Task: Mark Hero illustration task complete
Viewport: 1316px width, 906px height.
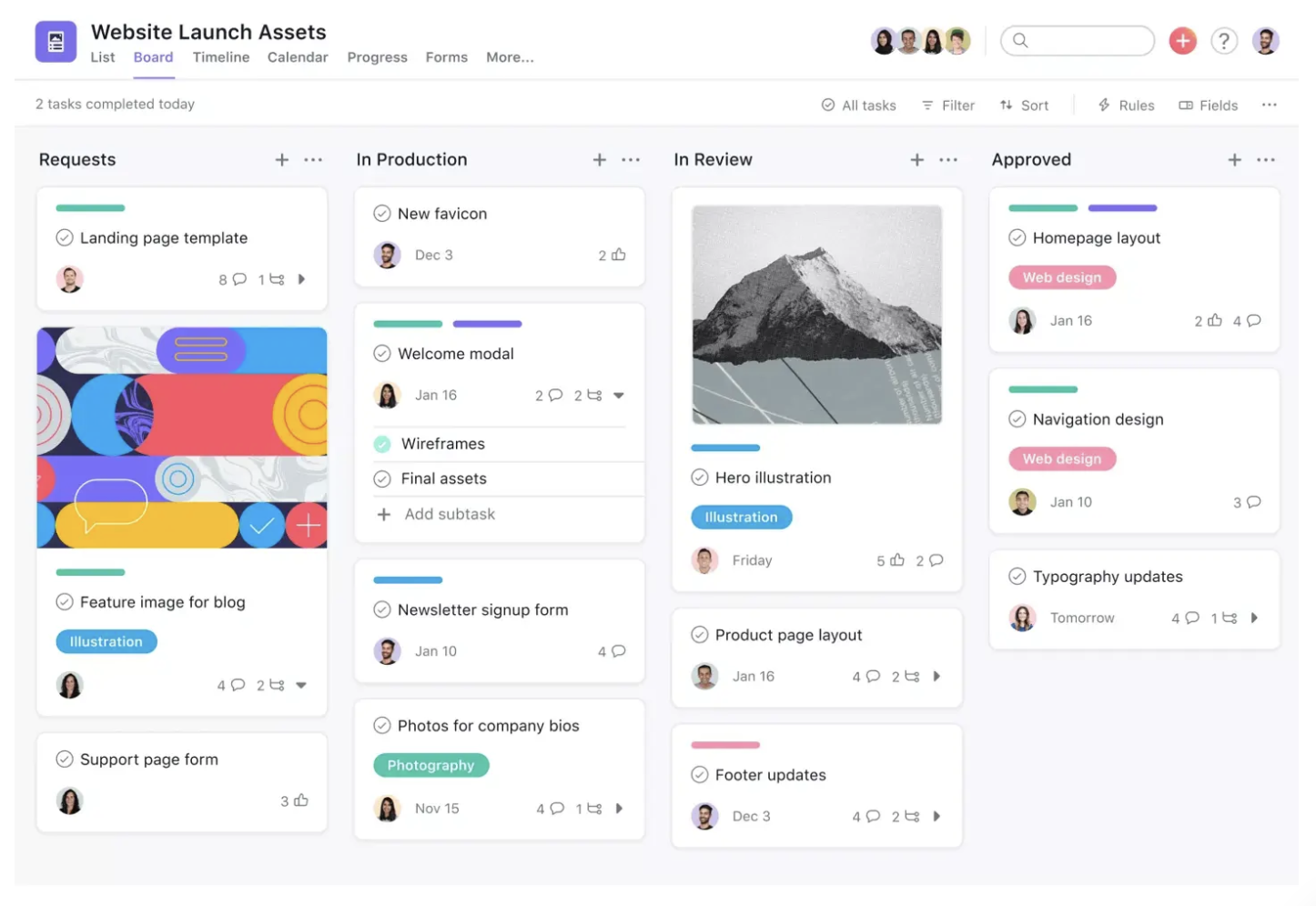Action: pos(700,478)
